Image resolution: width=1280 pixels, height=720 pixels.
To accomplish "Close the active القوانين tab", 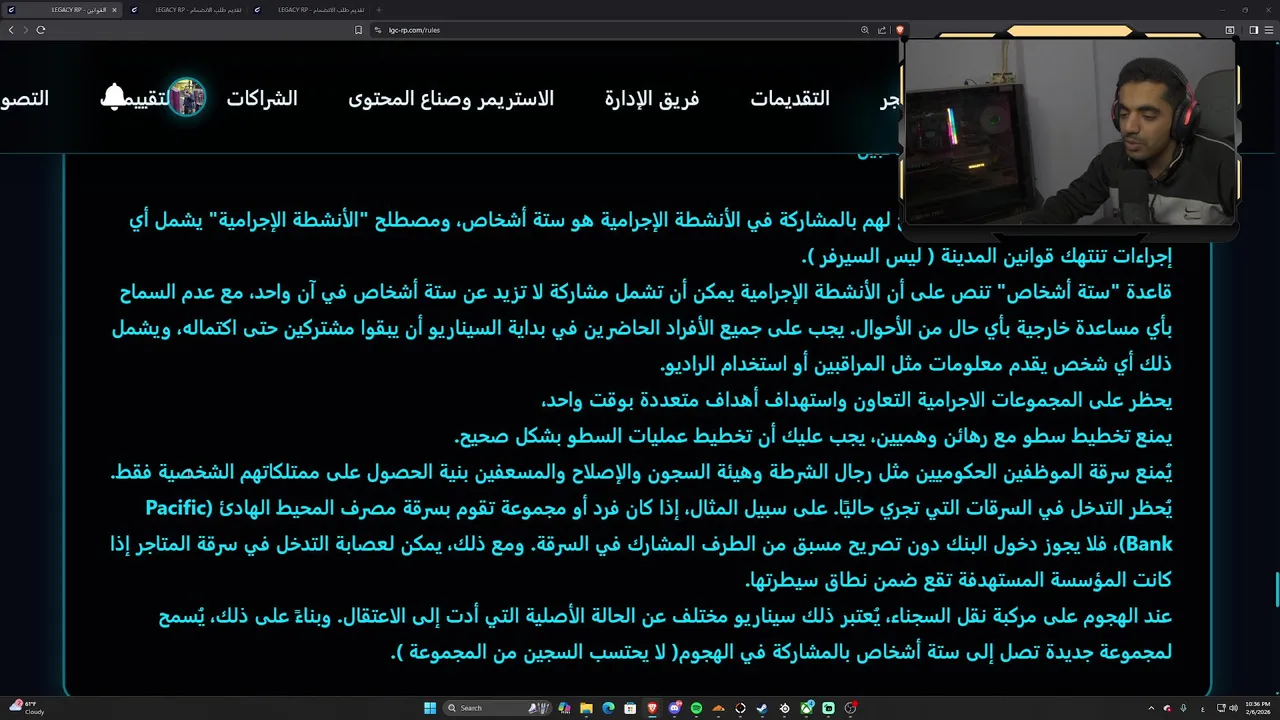I will click(115, 10).
